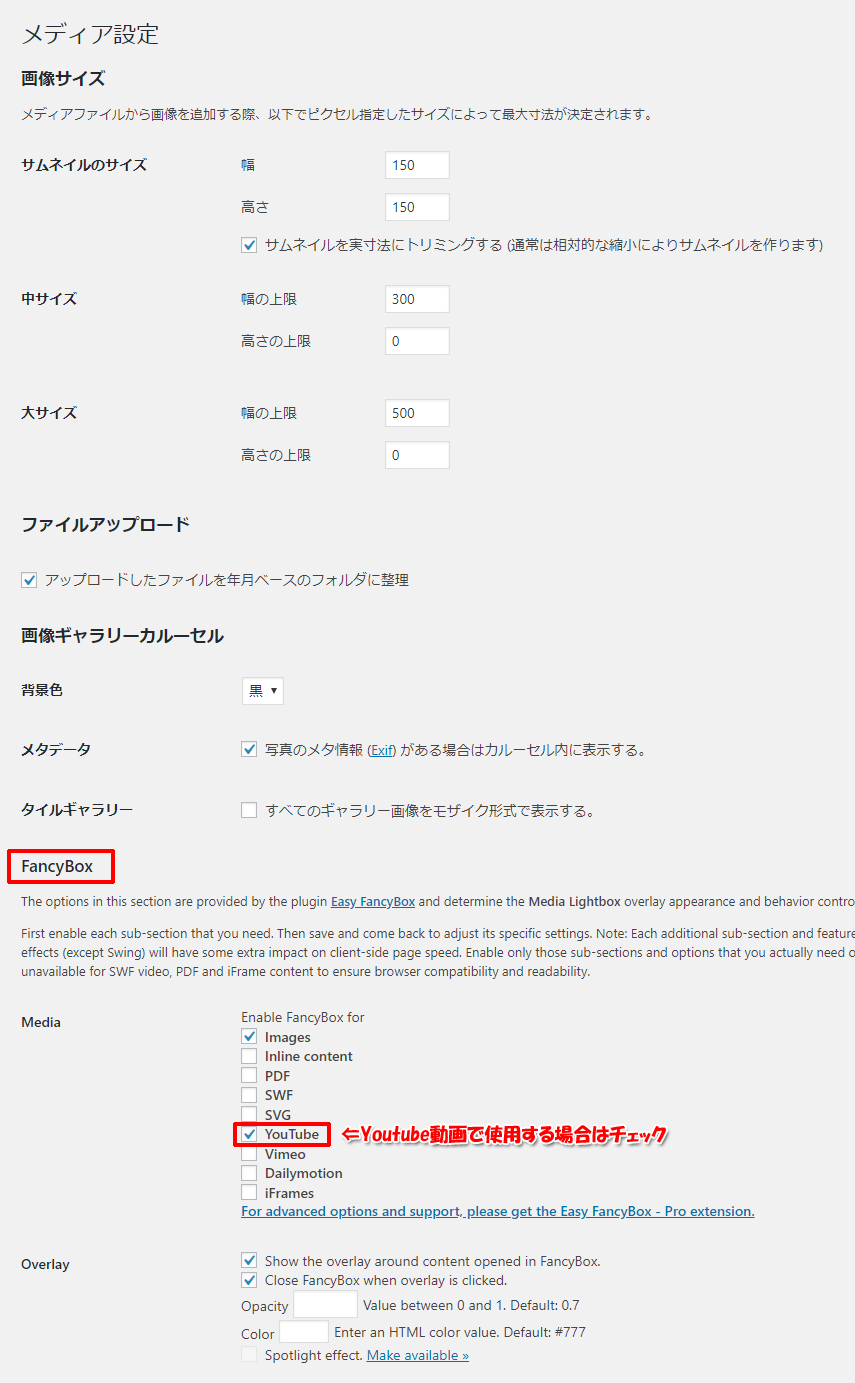Enable FancyBox for Inline content
The height and width of the screenshot is (1383, 855).
coord(248,1056)
